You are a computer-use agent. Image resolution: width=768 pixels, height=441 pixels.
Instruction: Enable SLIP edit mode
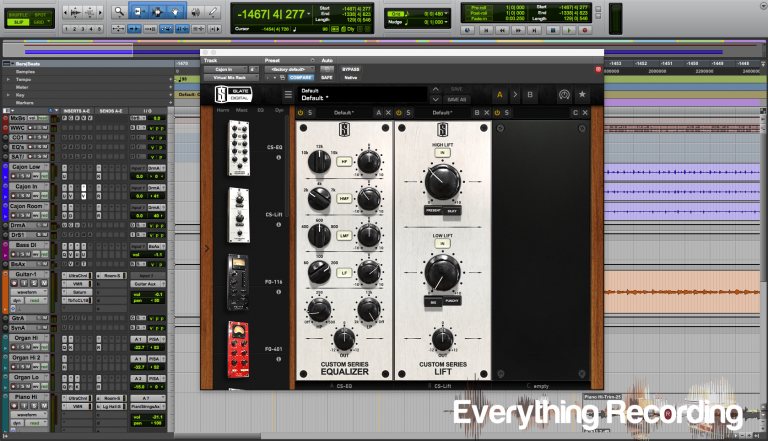pyautogui.click(x=19, y=22)
